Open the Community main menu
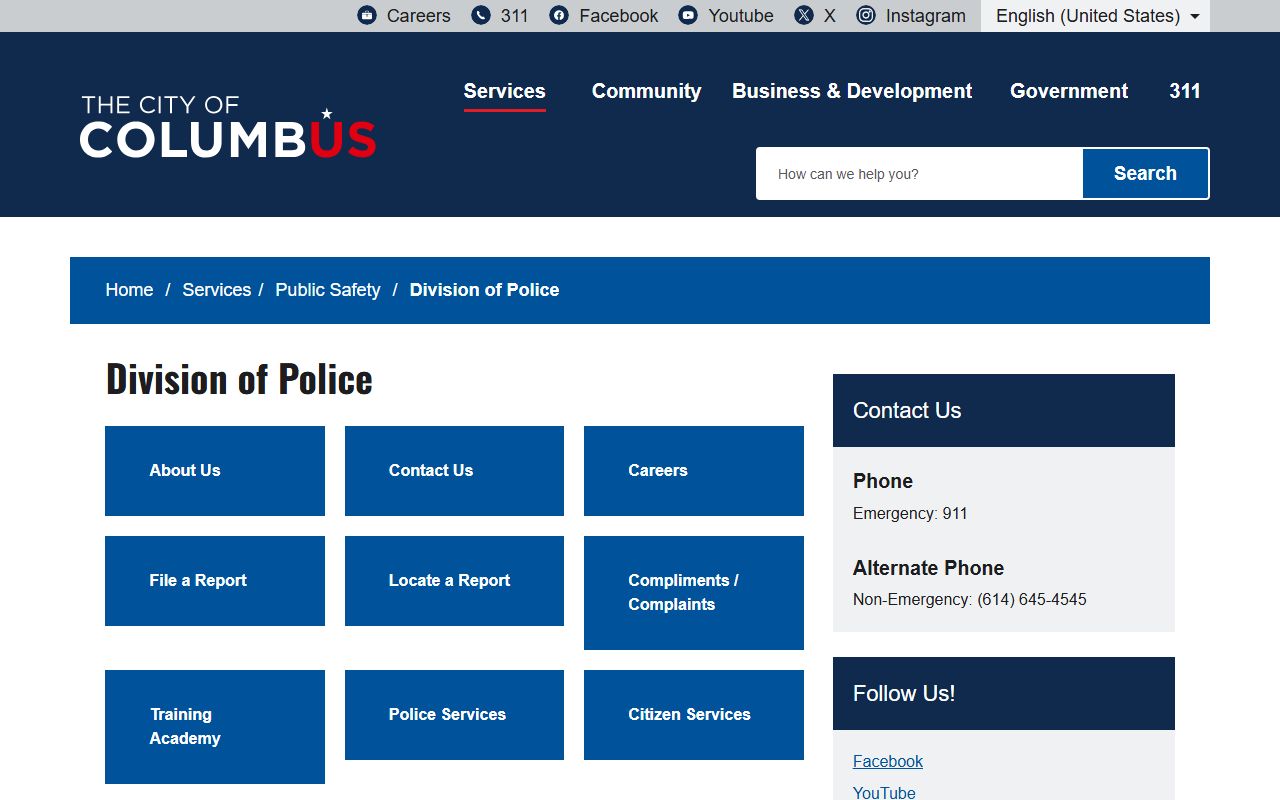 click(646, 91)
